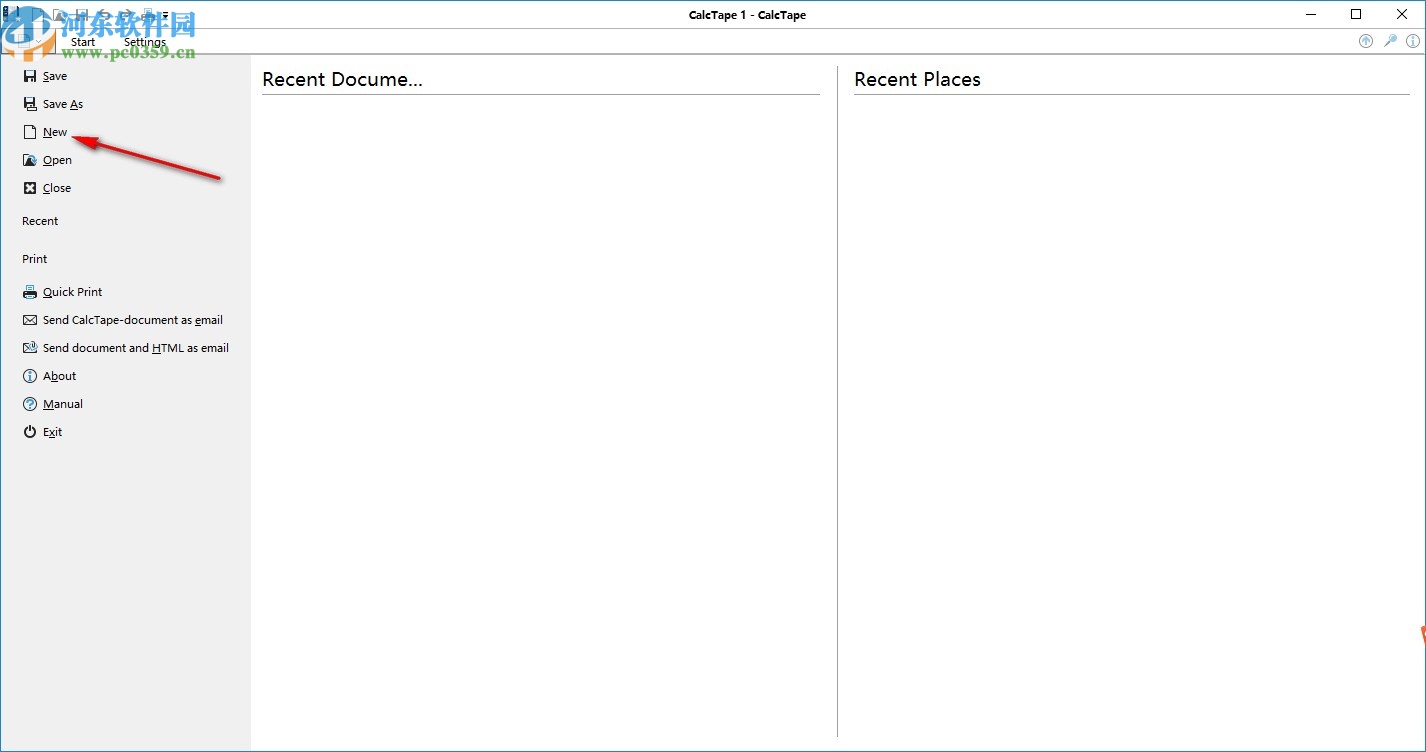Run Quick Print
The width and height of the screenshot is (1426, 752).
click(63, 292)
